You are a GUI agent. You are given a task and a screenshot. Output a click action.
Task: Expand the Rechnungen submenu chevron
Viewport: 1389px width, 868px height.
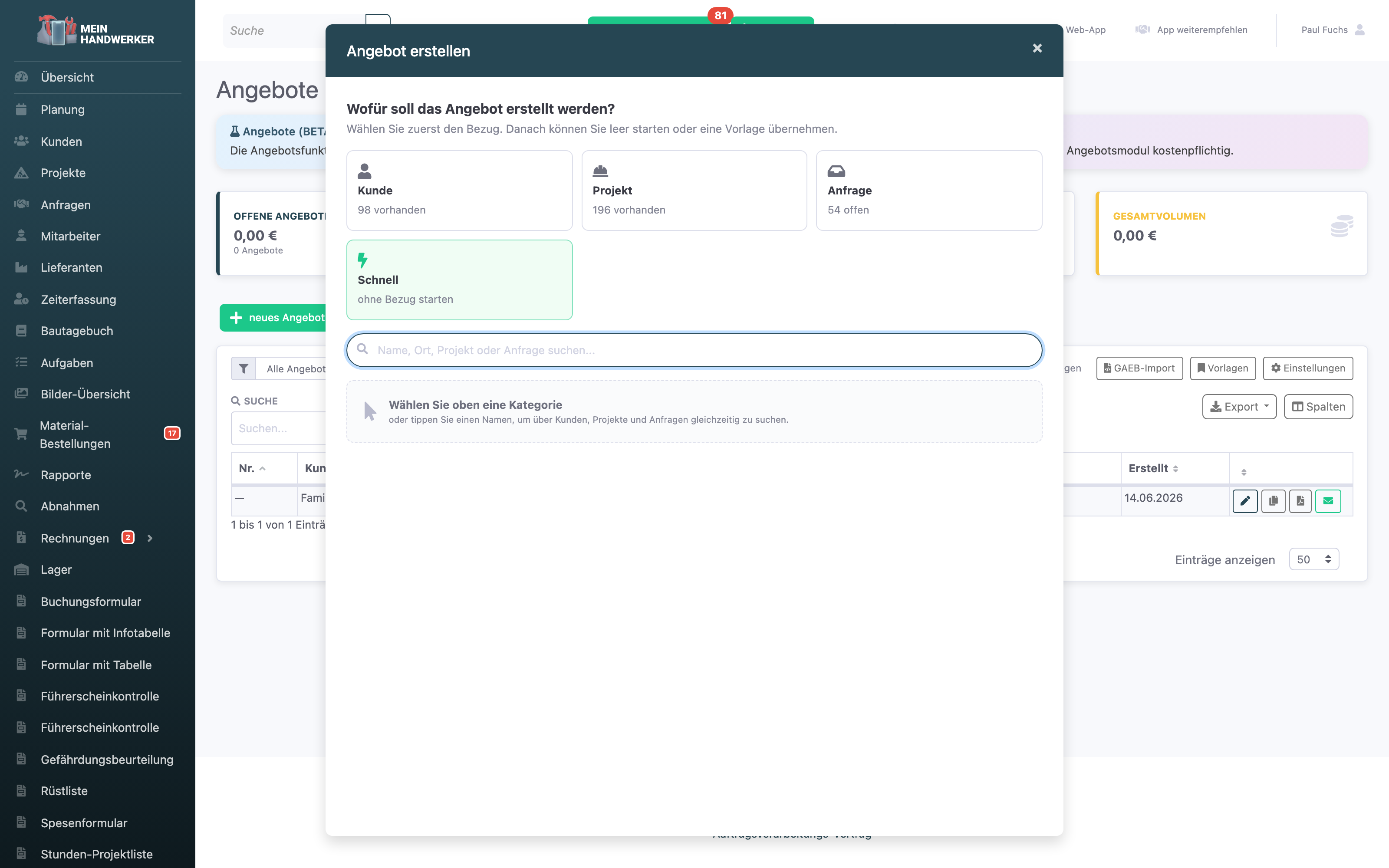click(x=150, y=538)
